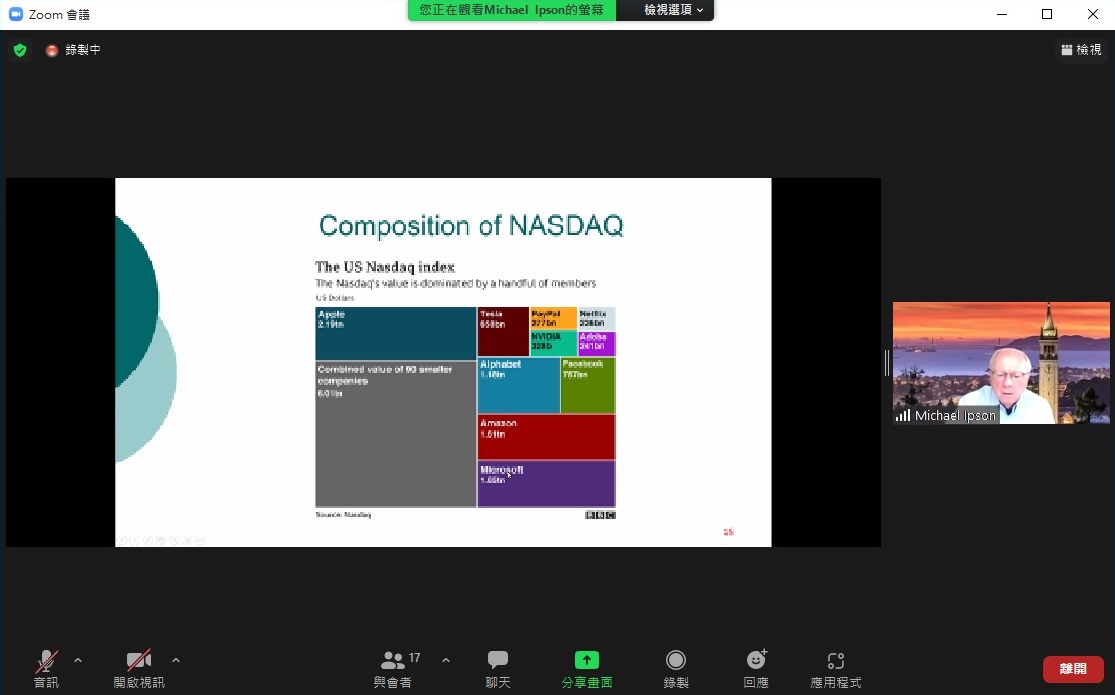Open the participants panel icon
Viewport: 1115px width, 695px height.
tap(392, 660)
